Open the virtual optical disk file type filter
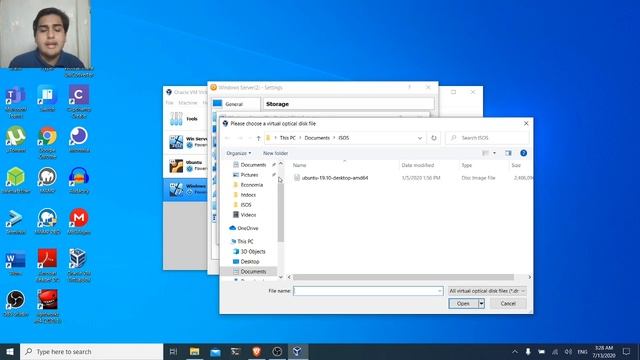Screen dimensions: 640x360 pos(487,291)
